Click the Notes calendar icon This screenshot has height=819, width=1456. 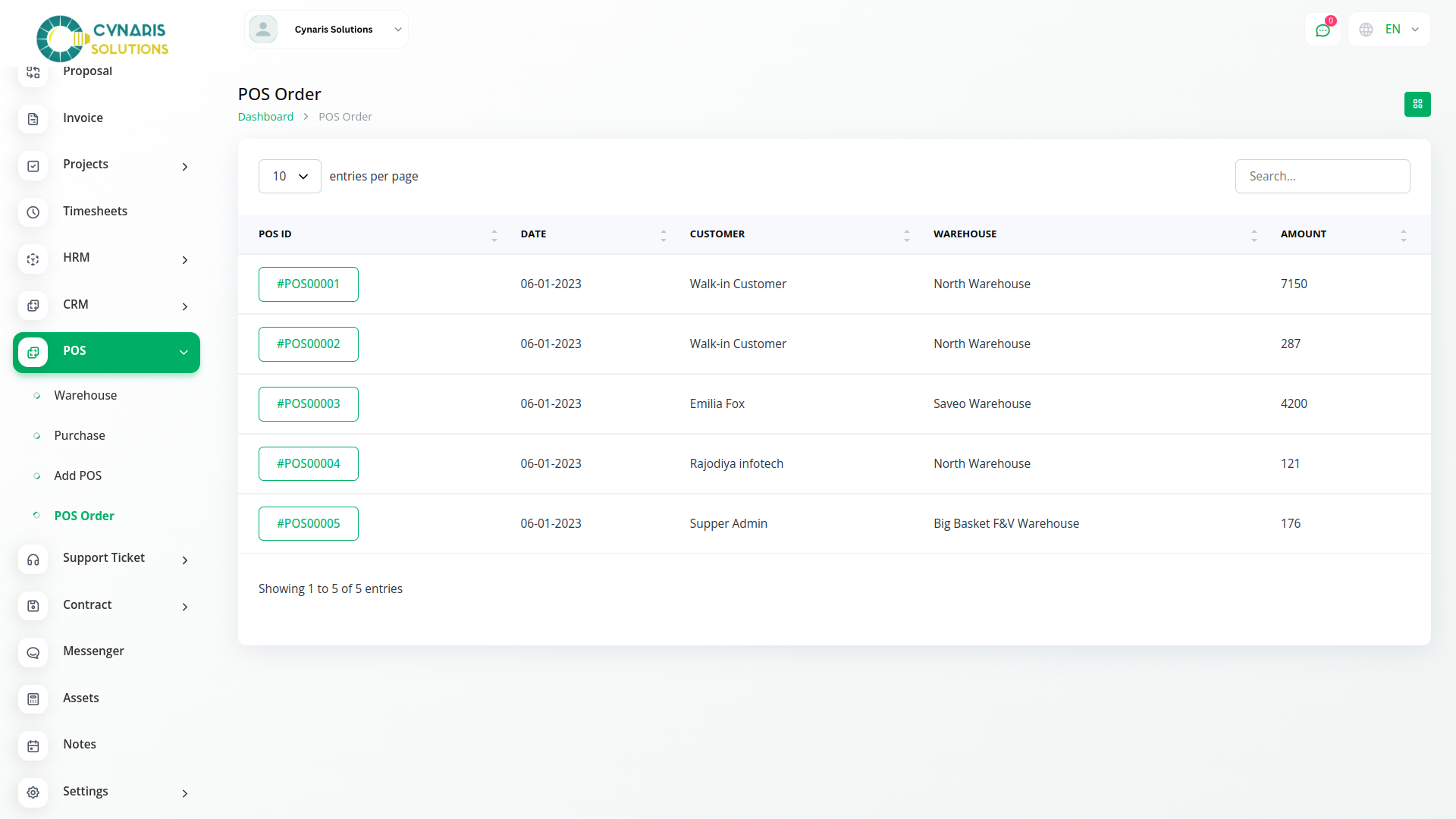33,745
